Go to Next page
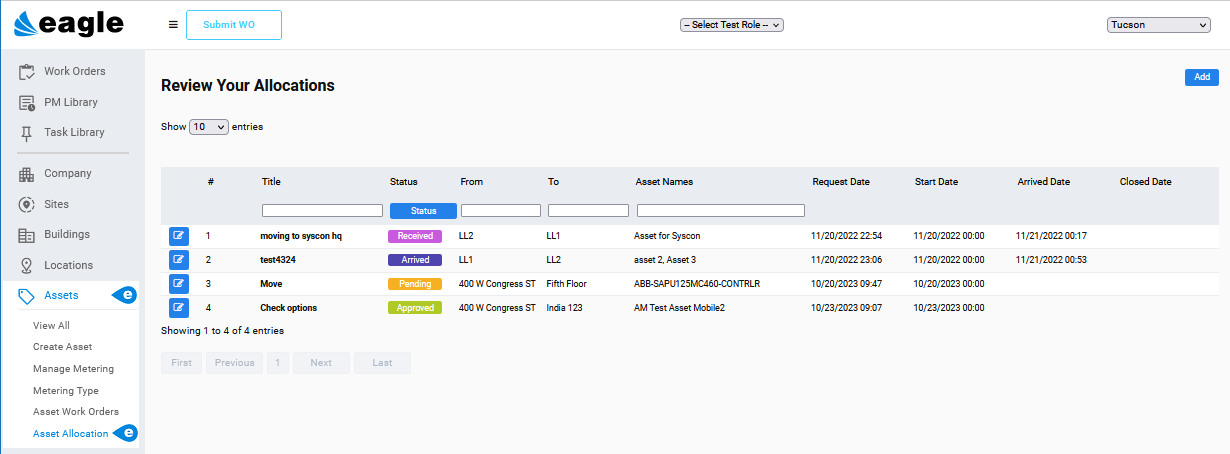Screen dimensions: 1230x454 tap(321, 363)
